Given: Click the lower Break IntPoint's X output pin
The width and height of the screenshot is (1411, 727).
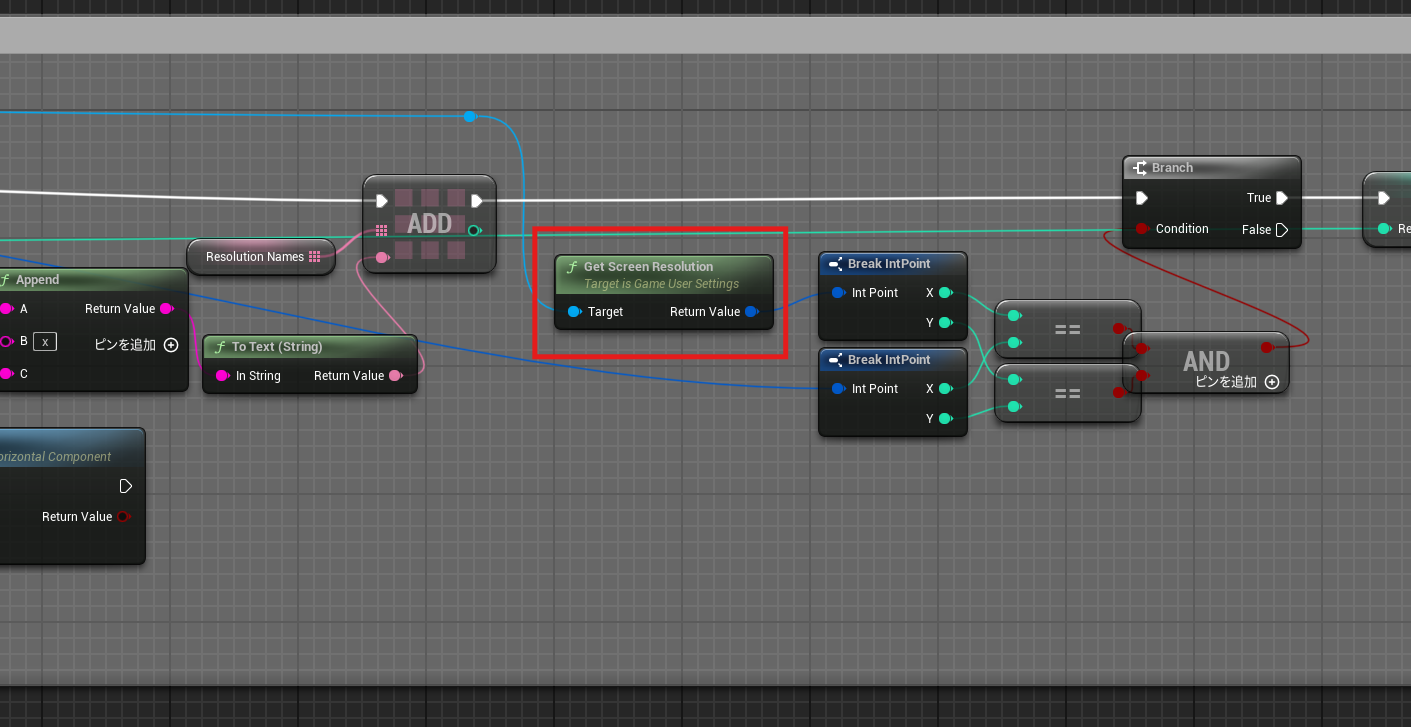Looking at the screenshot, I should click(x=945, y=389).
